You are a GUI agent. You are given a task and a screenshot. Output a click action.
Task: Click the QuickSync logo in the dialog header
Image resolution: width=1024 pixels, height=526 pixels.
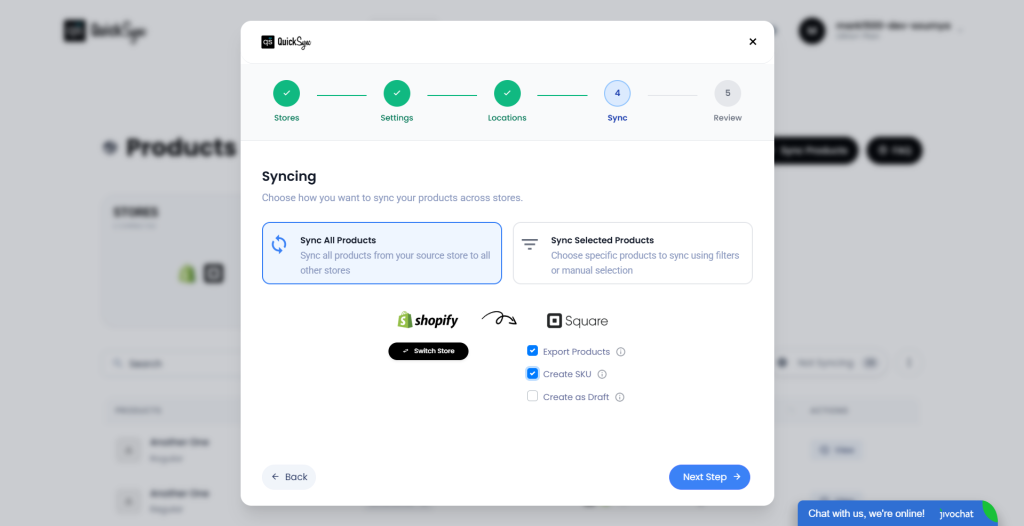tap(286, 42)
